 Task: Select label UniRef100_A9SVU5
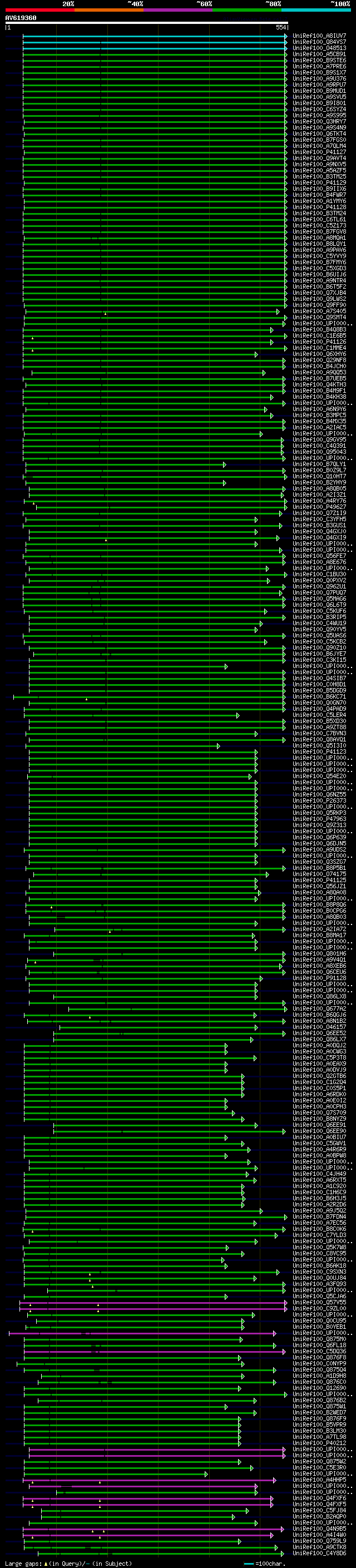[x=319, y=97]
